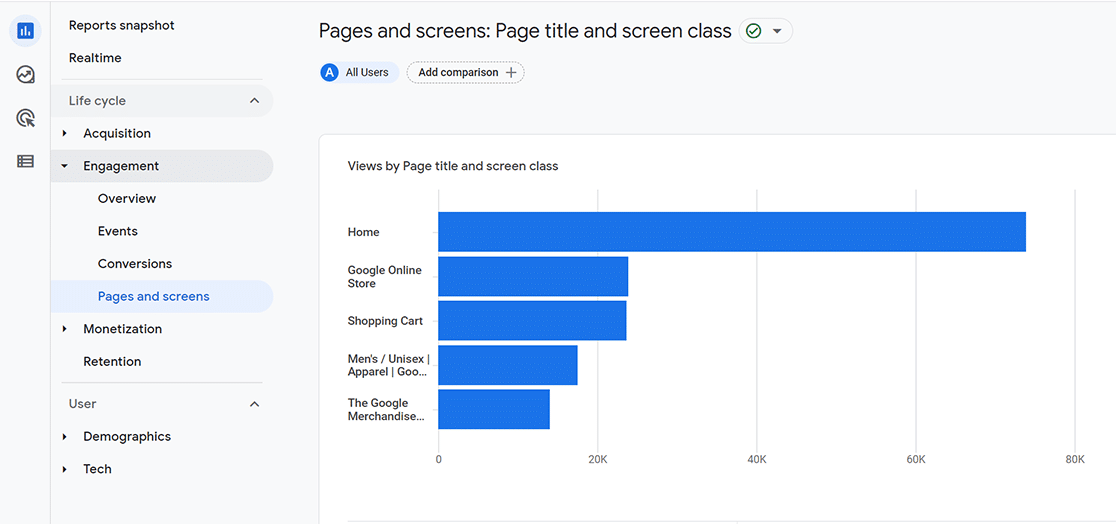The image size is (1116, 524).
Task: Collapse the User section chevron
Action: [254, 404]
